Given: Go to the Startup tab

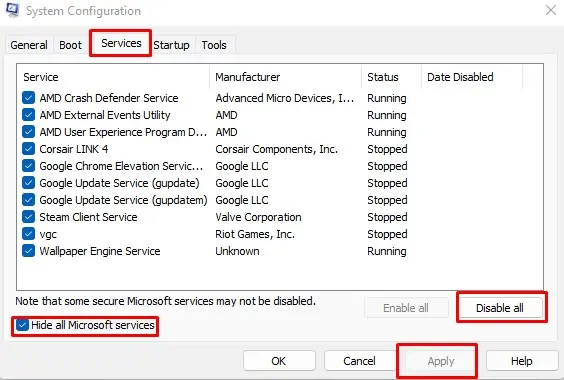Looking at the screenshot, I should pyautogui.click(x=172, y=45).
